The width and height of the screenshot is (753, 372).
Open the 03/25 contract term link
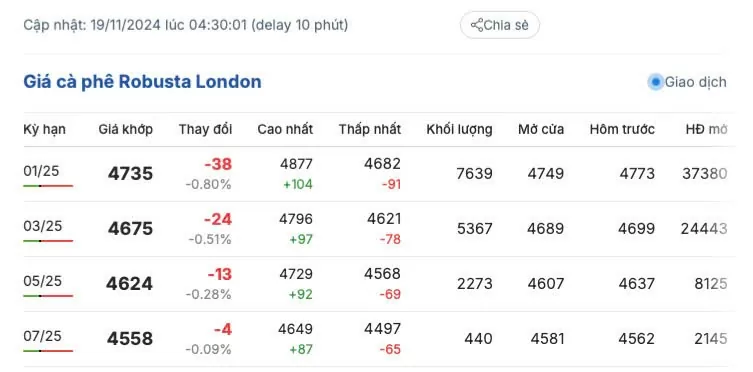pyautogui.click(x=43, y=226)
